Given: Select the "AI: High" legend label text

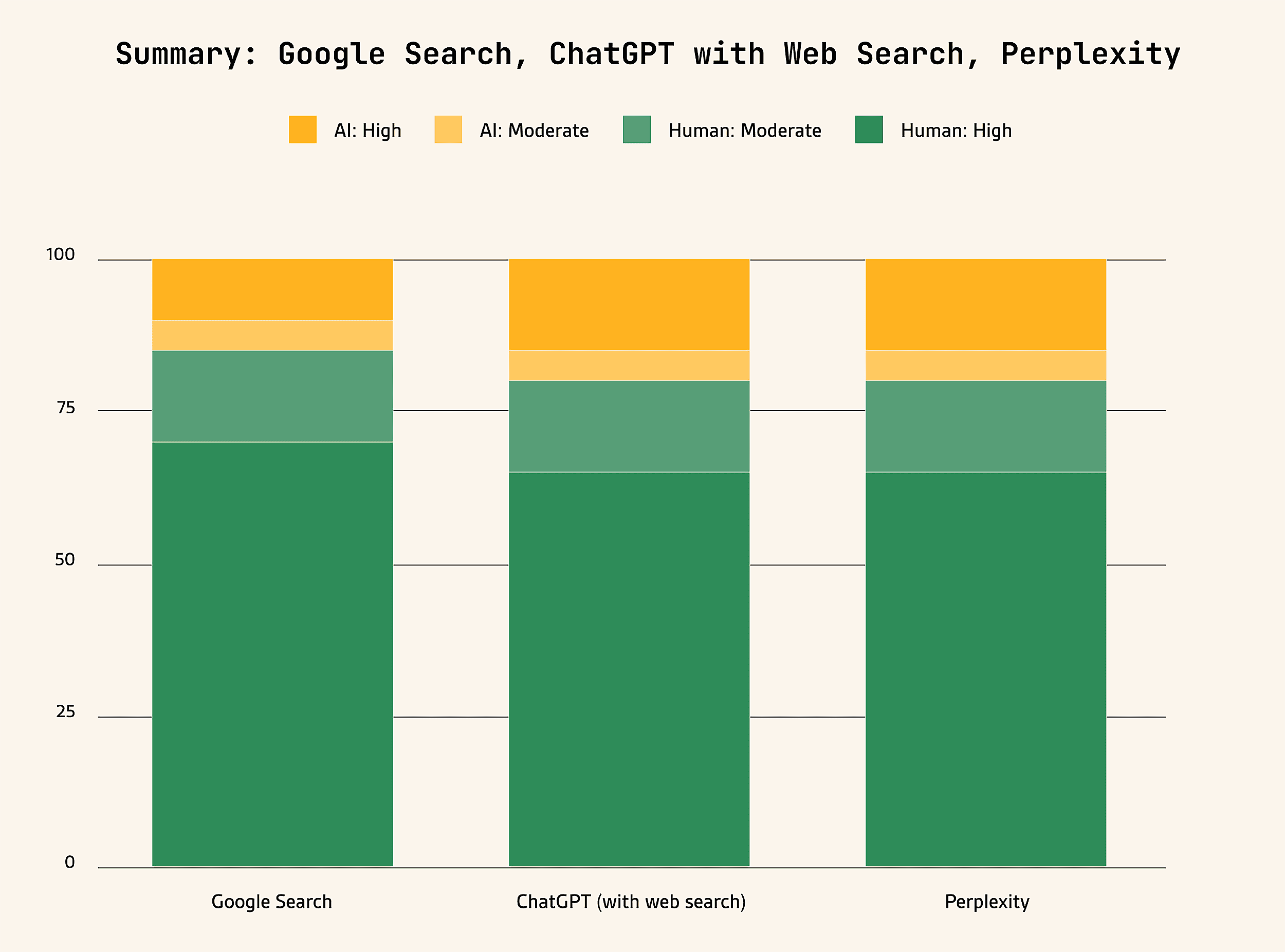Looking at the screenshot, I should click(x=368, y=131).
